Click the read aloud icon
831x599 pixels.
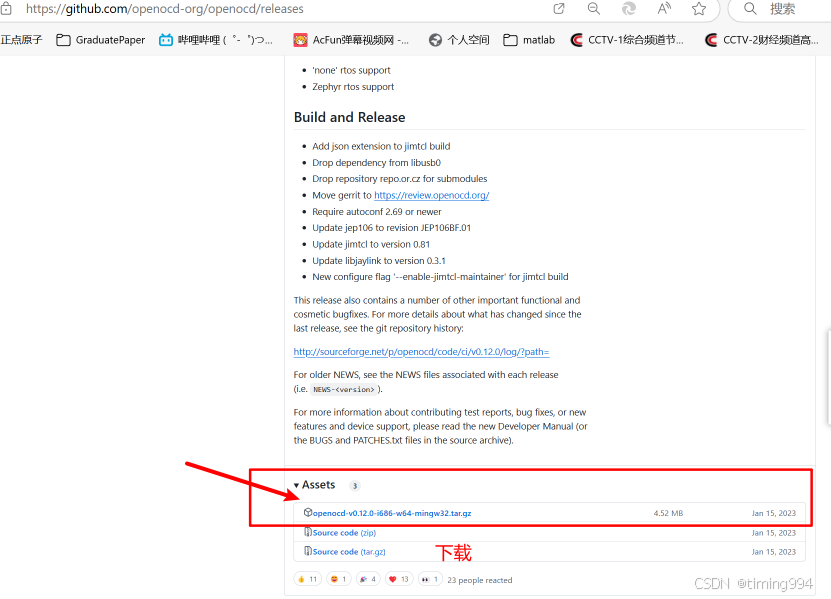[664, 8]
